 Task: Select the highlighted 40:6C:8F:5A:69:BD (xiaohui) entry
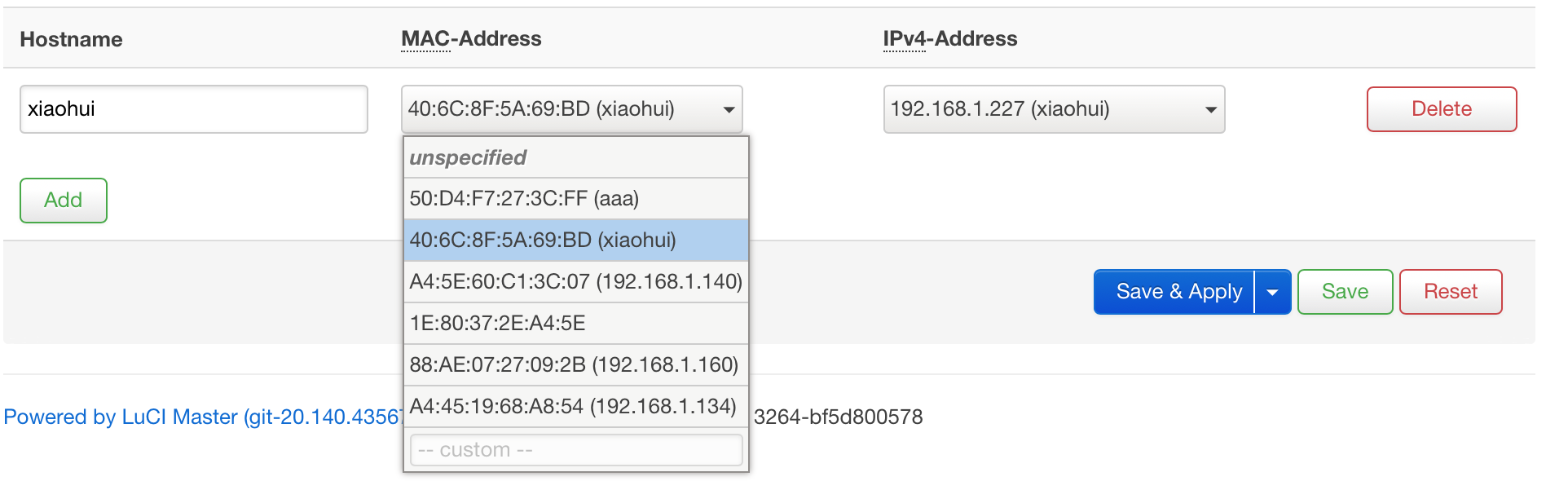pyautogui.click(x=575, y=240)
